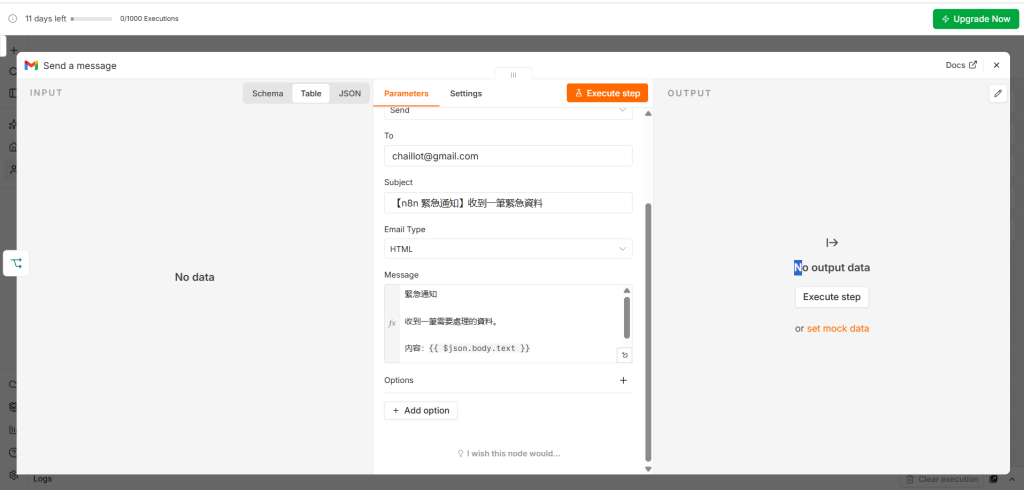Screen dimensions: 1024x490
Task: Click the Subject input field
Action: click(508, 203)
